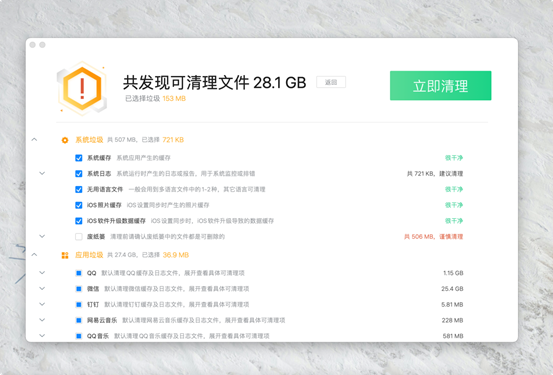Click the 微信 description about cache and log files
This screenshot has height=375, width=553.
pyautogui.click(x=177, y=289)
